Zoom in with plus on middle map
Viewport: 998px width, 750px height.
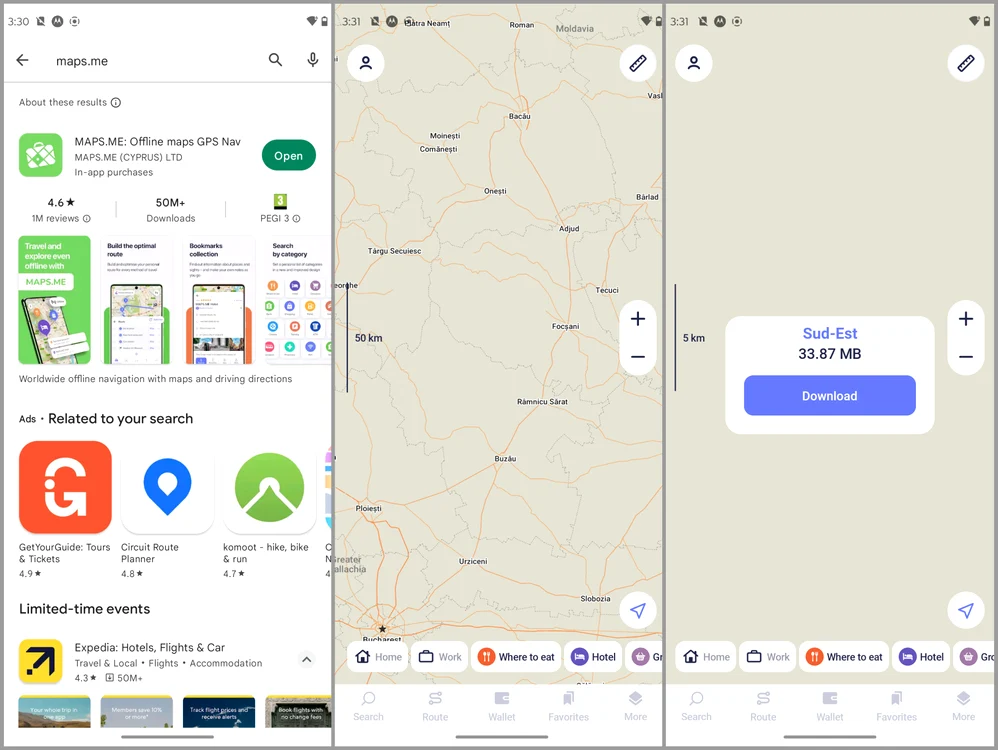[638, 318]
